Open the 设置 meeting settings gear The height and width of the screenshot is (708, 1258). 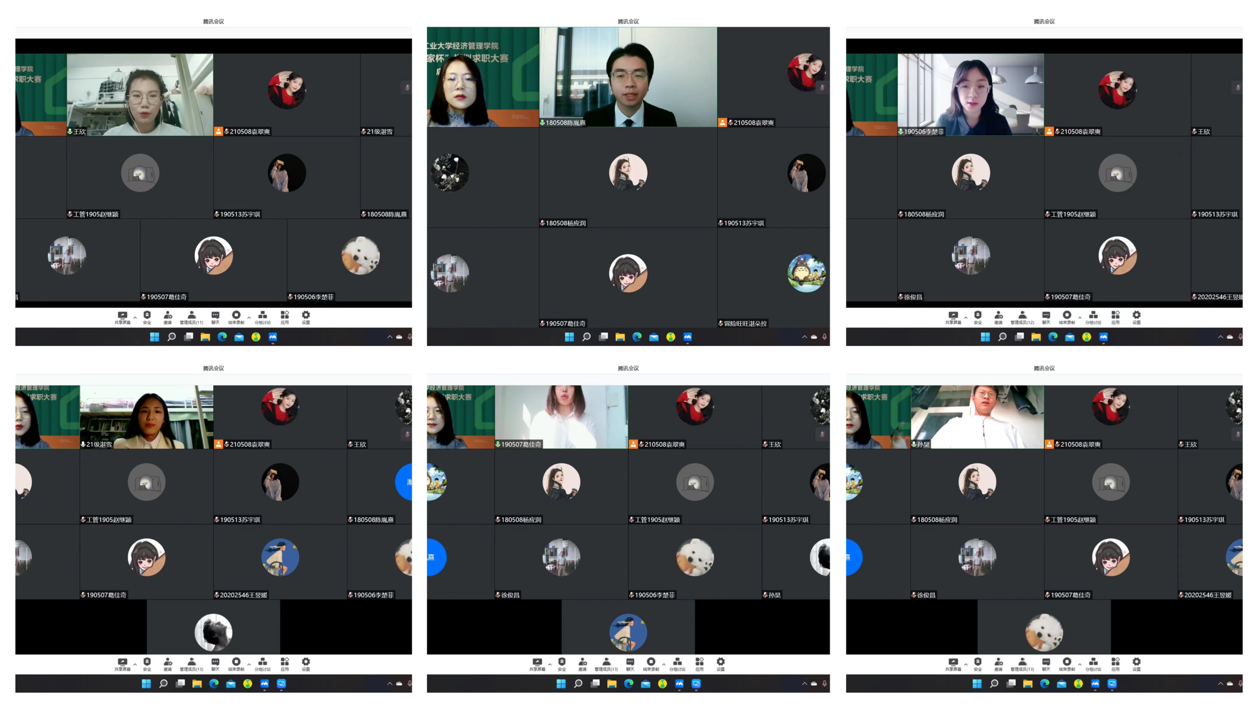click(x=306, y=315)
